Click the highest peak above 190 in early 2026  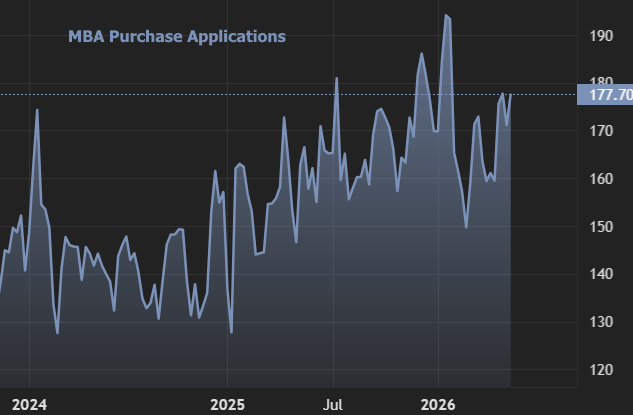click(446, 15)
